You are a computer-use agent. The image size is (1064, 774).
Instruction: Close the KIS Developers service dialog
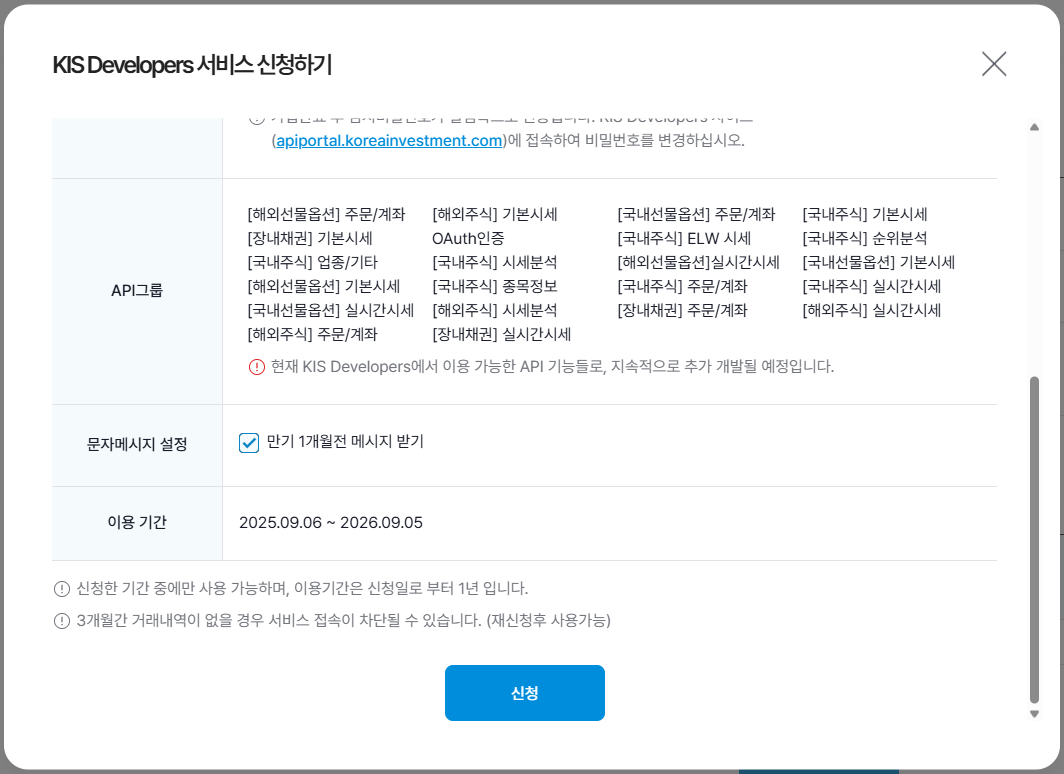(x=993, y=64)
